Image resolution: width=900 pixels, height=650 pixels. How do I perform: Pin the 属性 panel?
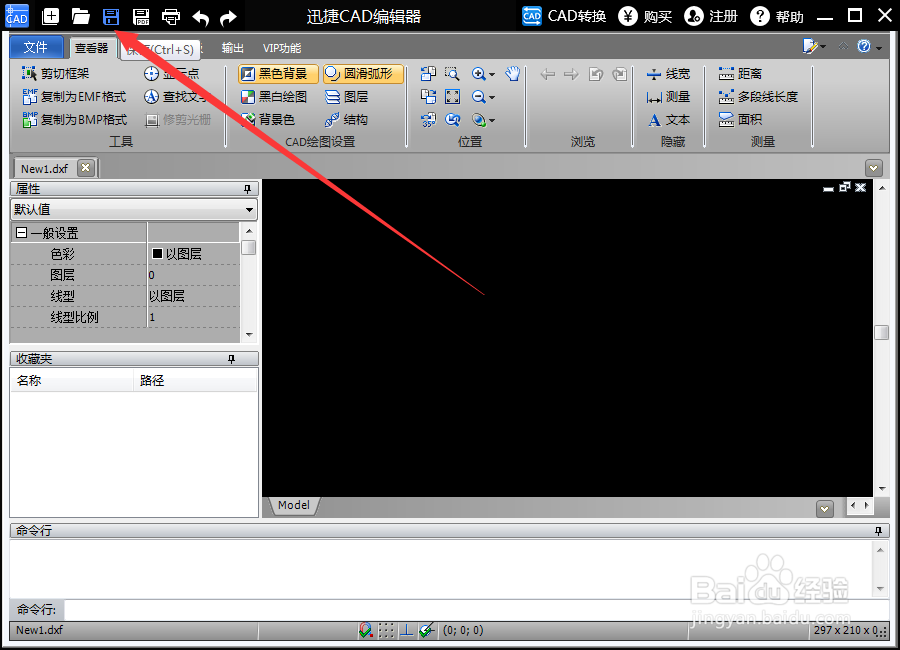(x=247, y=188)
